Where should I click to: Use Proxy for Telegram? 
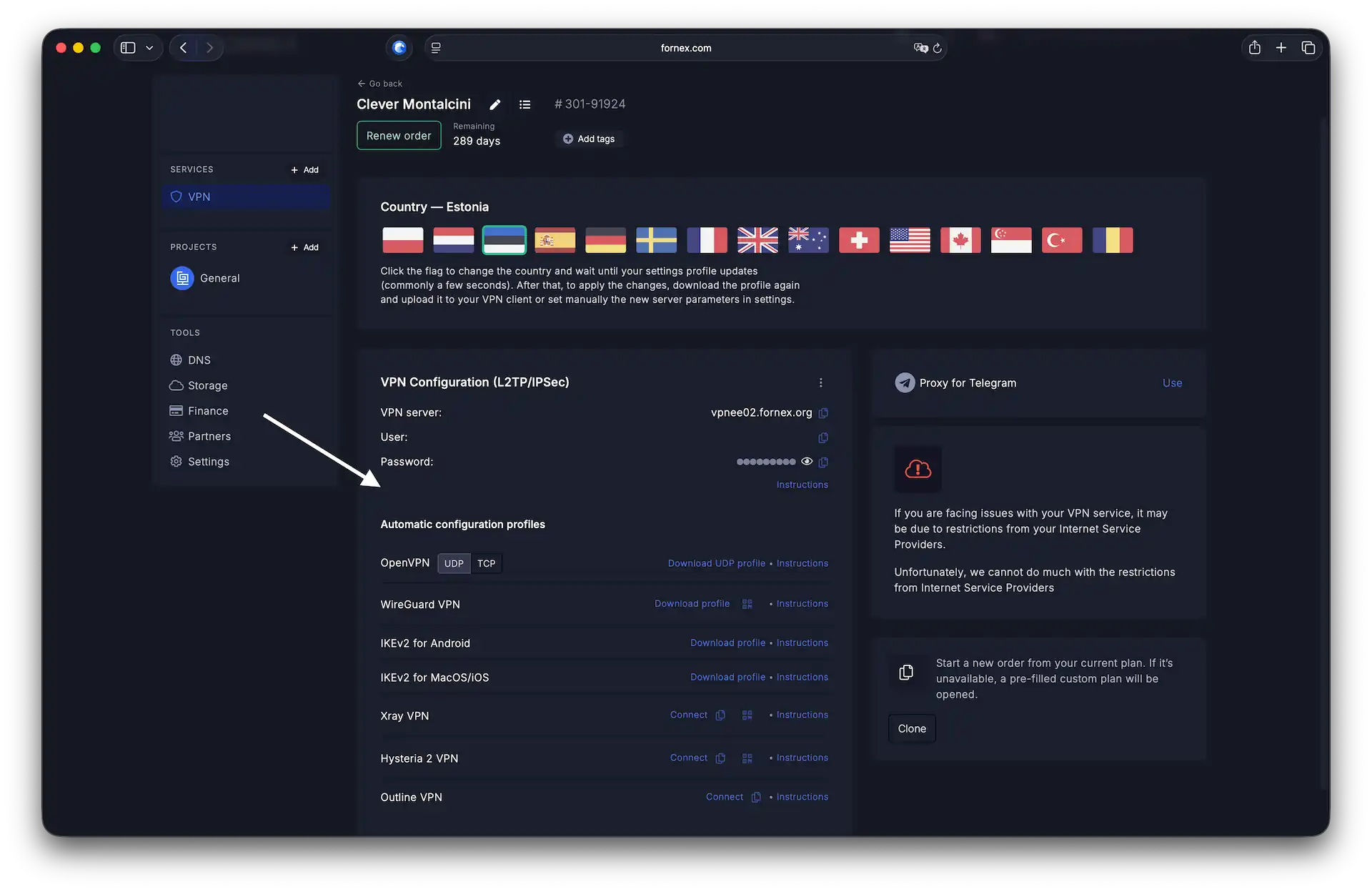point(1172,383)
